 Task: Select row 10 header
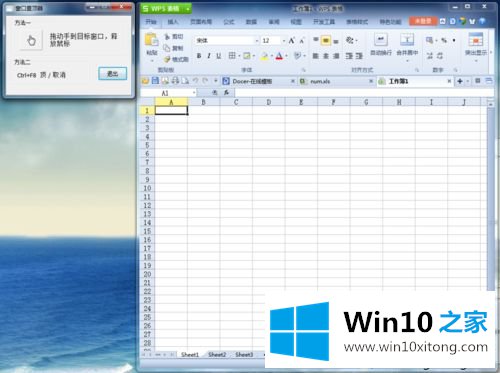147,188
